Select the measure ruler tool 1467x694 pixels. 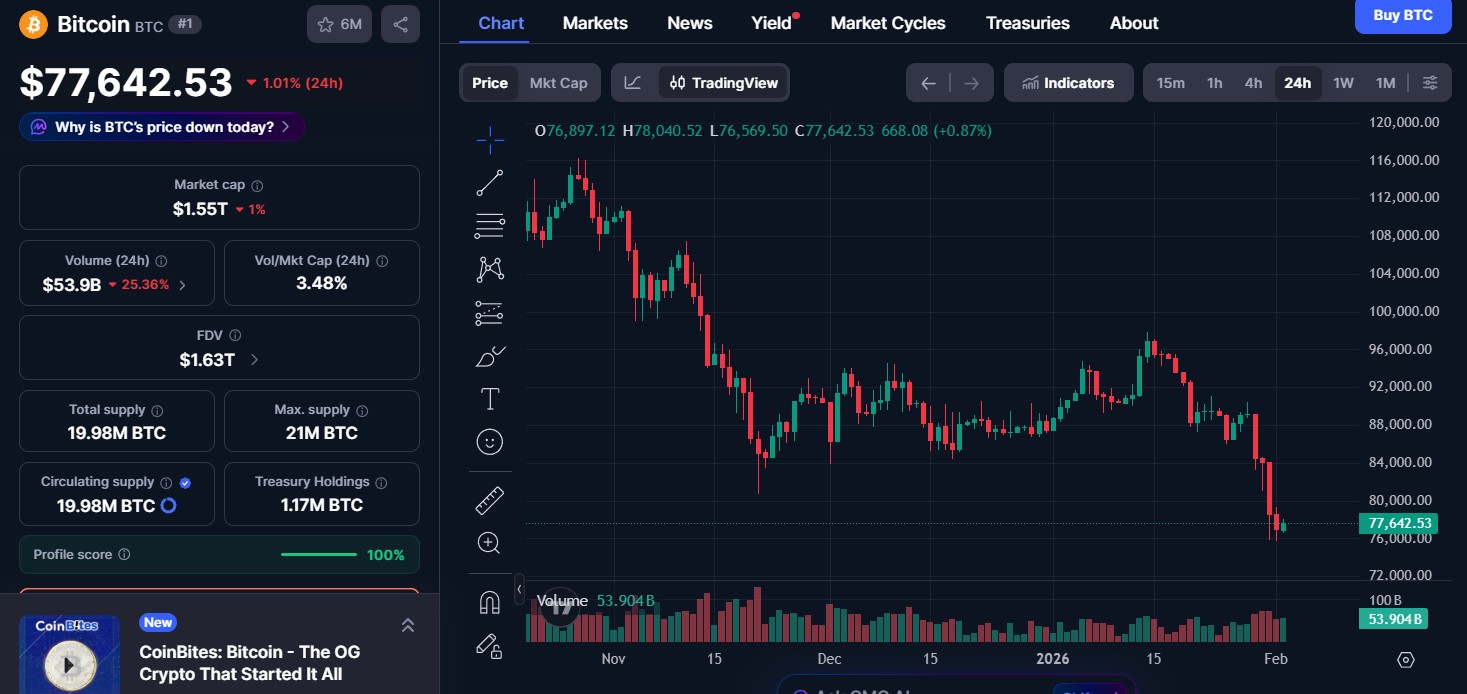coord(489,499)
